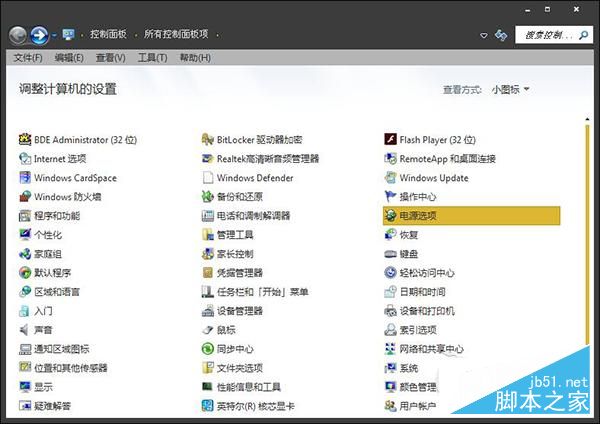Click the 家庭组 icon

25,254
